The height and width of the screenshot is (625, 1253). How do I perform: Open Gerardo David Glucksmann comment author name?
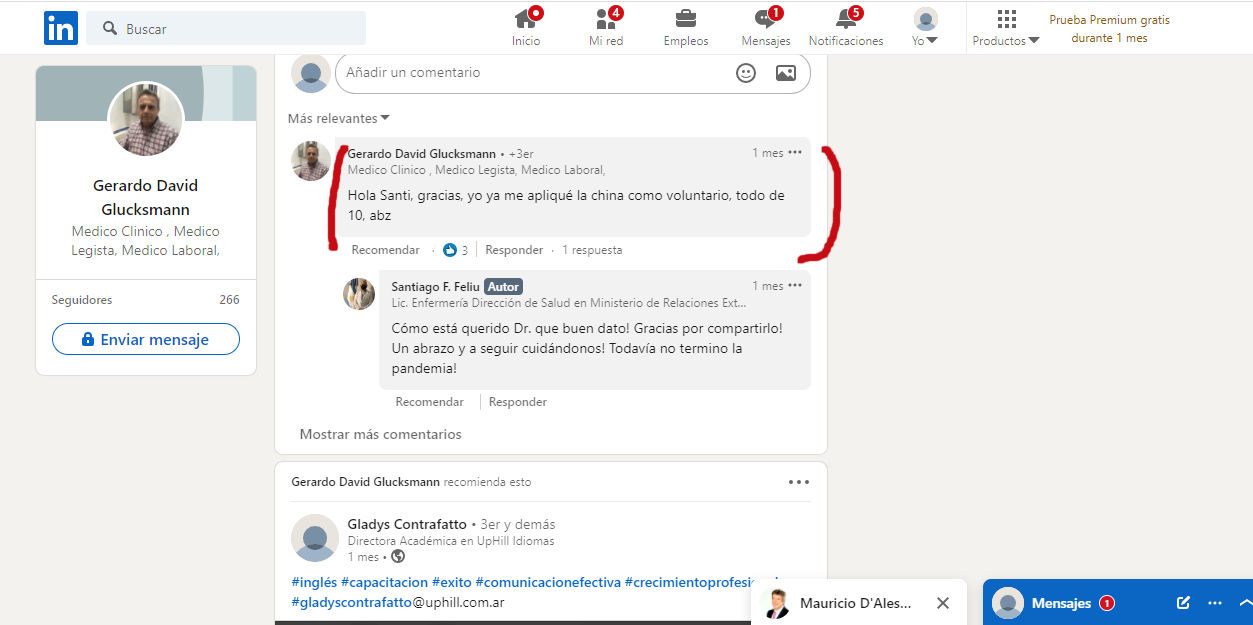422,154
